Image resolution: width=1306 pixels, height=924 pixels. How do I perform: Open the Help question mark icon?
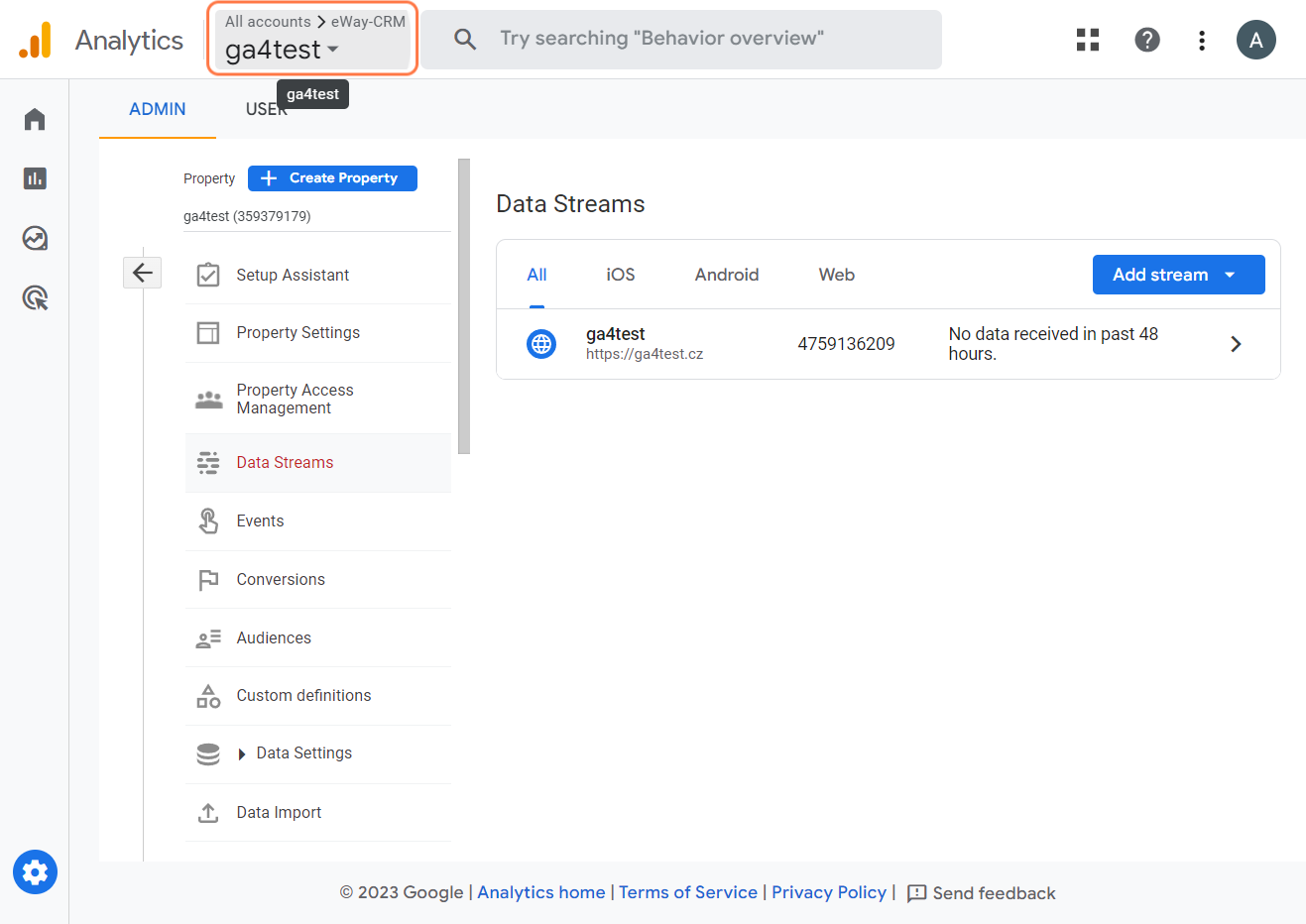(1147, 40)
